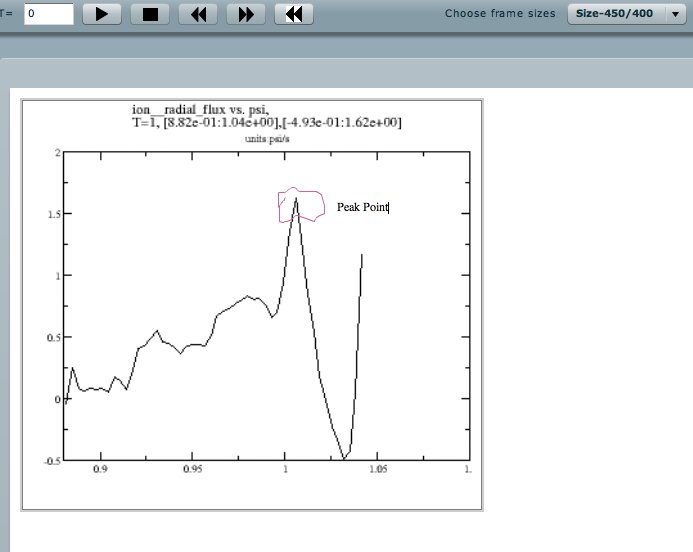Click the 1.05 x-axis tick label
The height and width of the screenshot is (552, 693).
coord(378,469)
